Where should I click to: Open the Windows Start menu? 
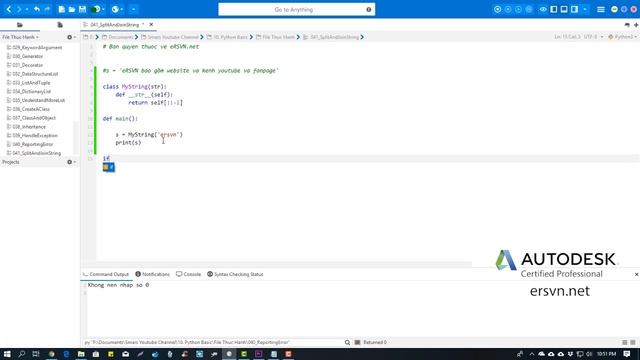7,354
